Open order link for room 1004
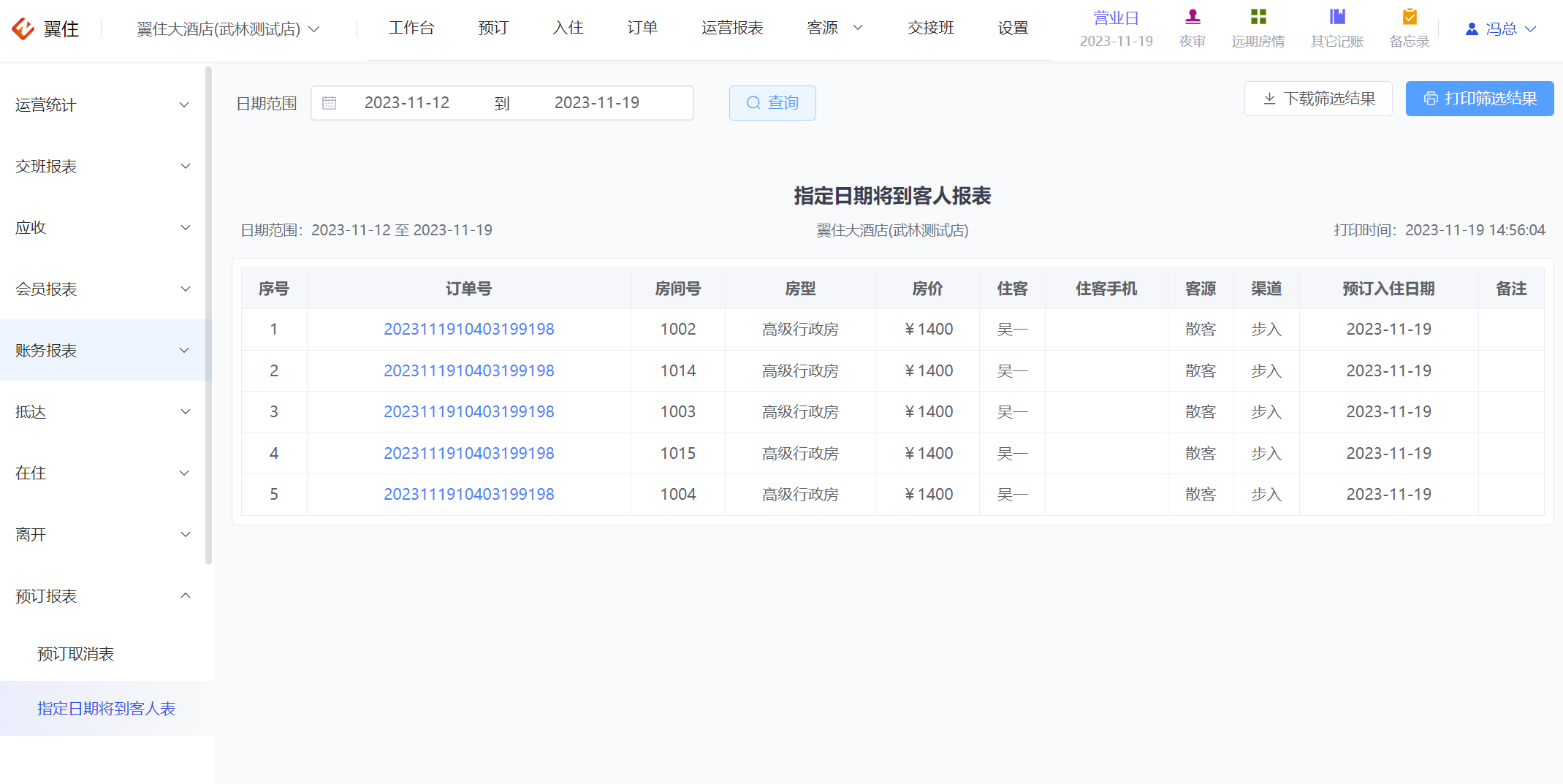The width and height of the screenshot is (1563, 784). coord(469,495)
